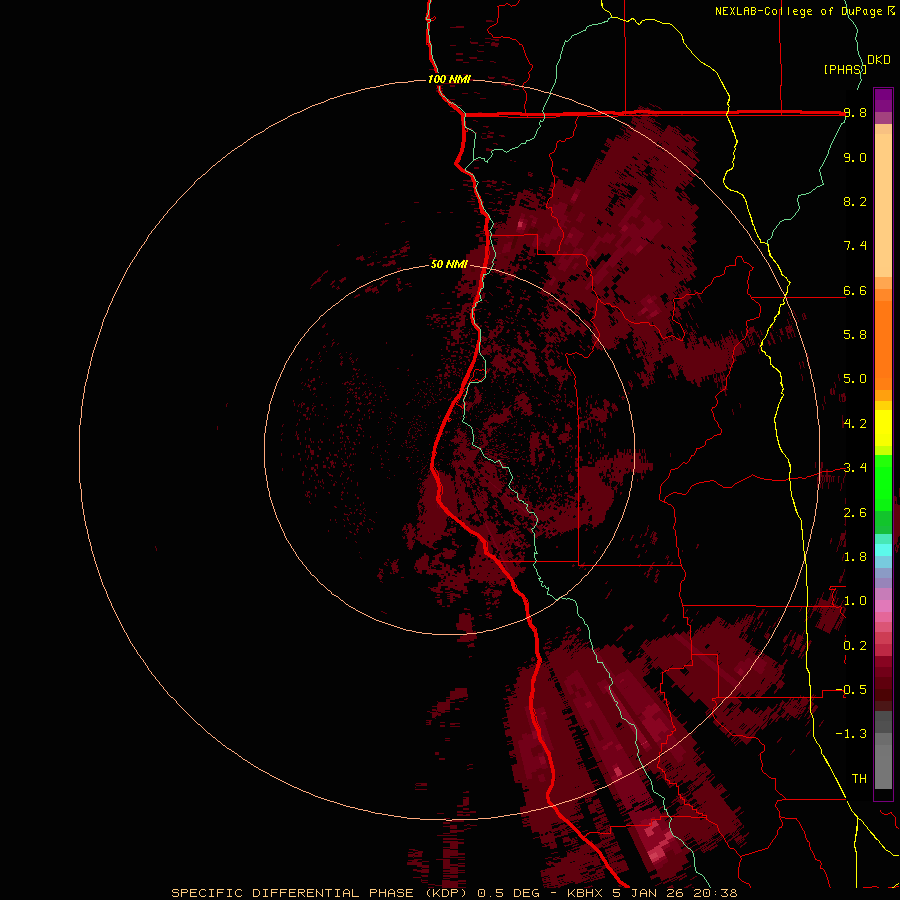Image resolution: width=900 pixels, height=900 pixels.
Task: Click the 2.6 scale label
Action: pyautogui.click(x=855, y=513)
